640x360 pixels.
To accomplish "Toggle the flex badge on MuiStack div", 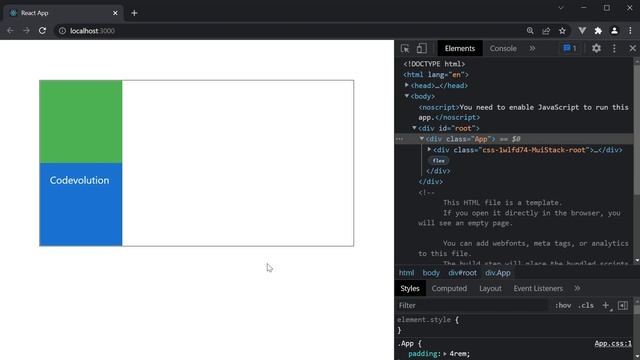I will pyautogui.click(x=439, y=160).
